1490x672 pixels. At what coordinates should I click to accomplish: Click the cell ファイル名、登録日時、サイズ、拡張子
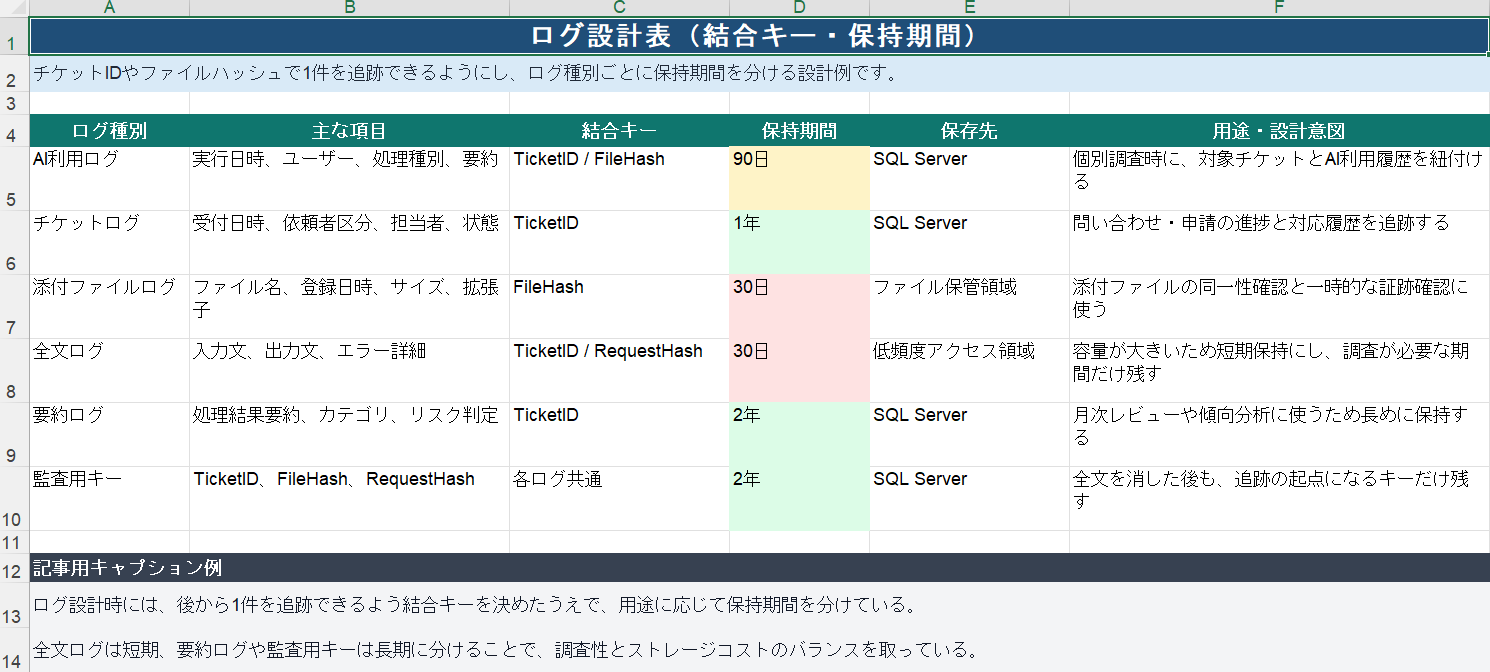coord(349,307)
